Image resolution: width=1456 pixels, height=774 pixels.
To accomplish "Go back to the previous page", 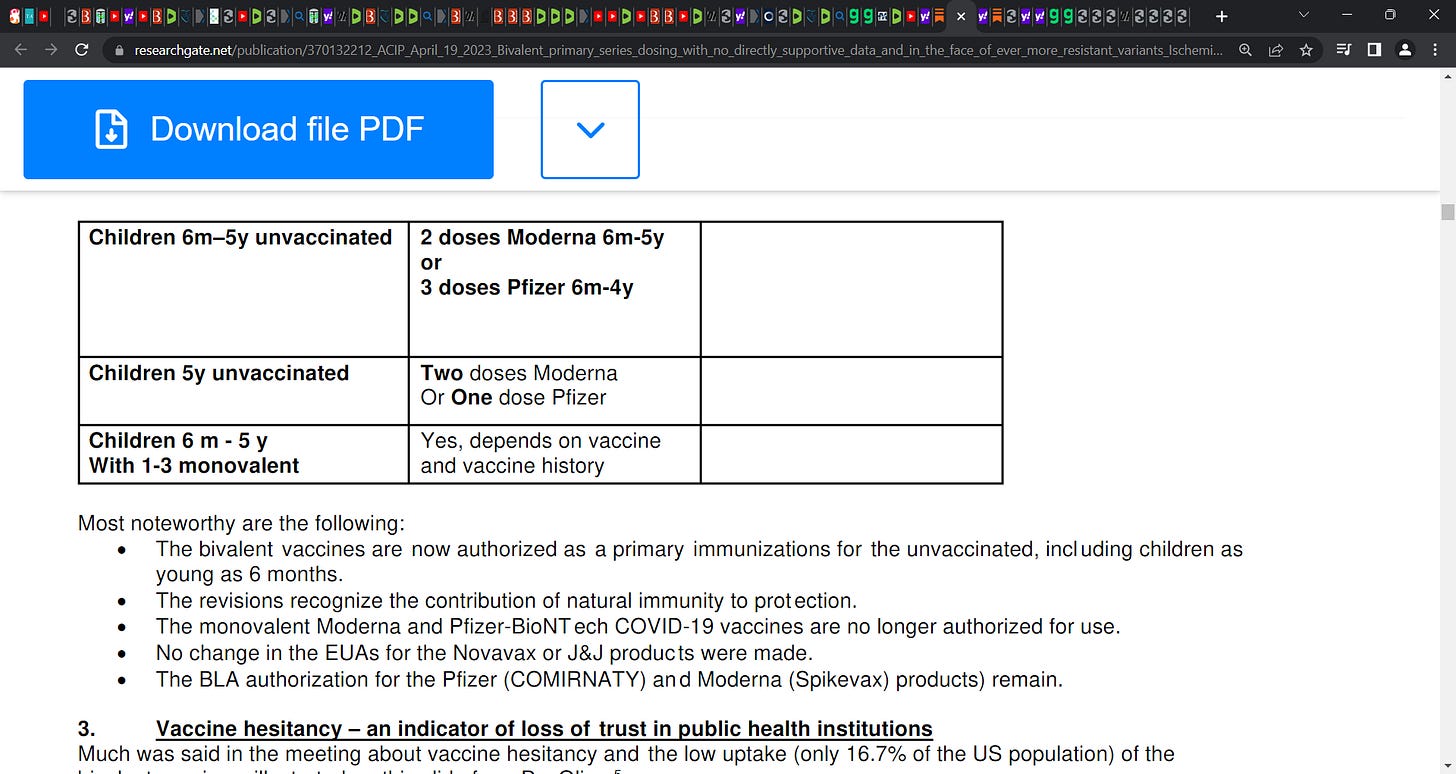I will 20,50.
